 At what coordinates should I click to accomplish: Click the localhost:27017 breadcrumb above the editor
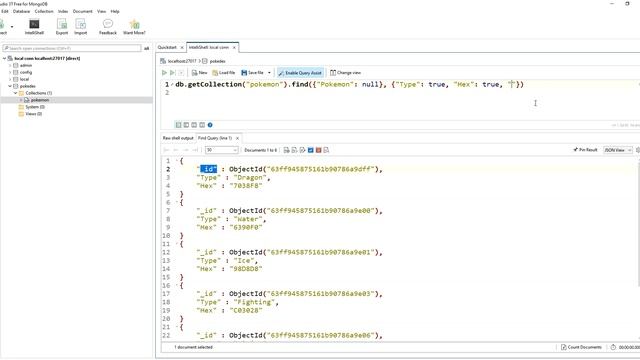click(x=182, y=61)
